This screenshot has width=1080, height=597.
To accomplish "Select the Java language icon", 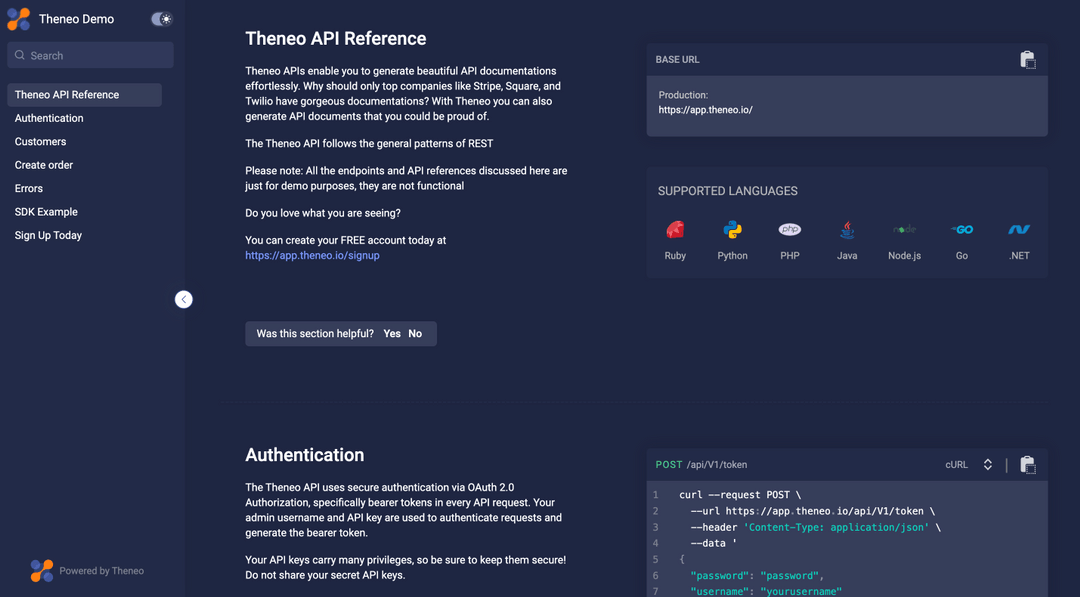I will [x=846, y=230].
